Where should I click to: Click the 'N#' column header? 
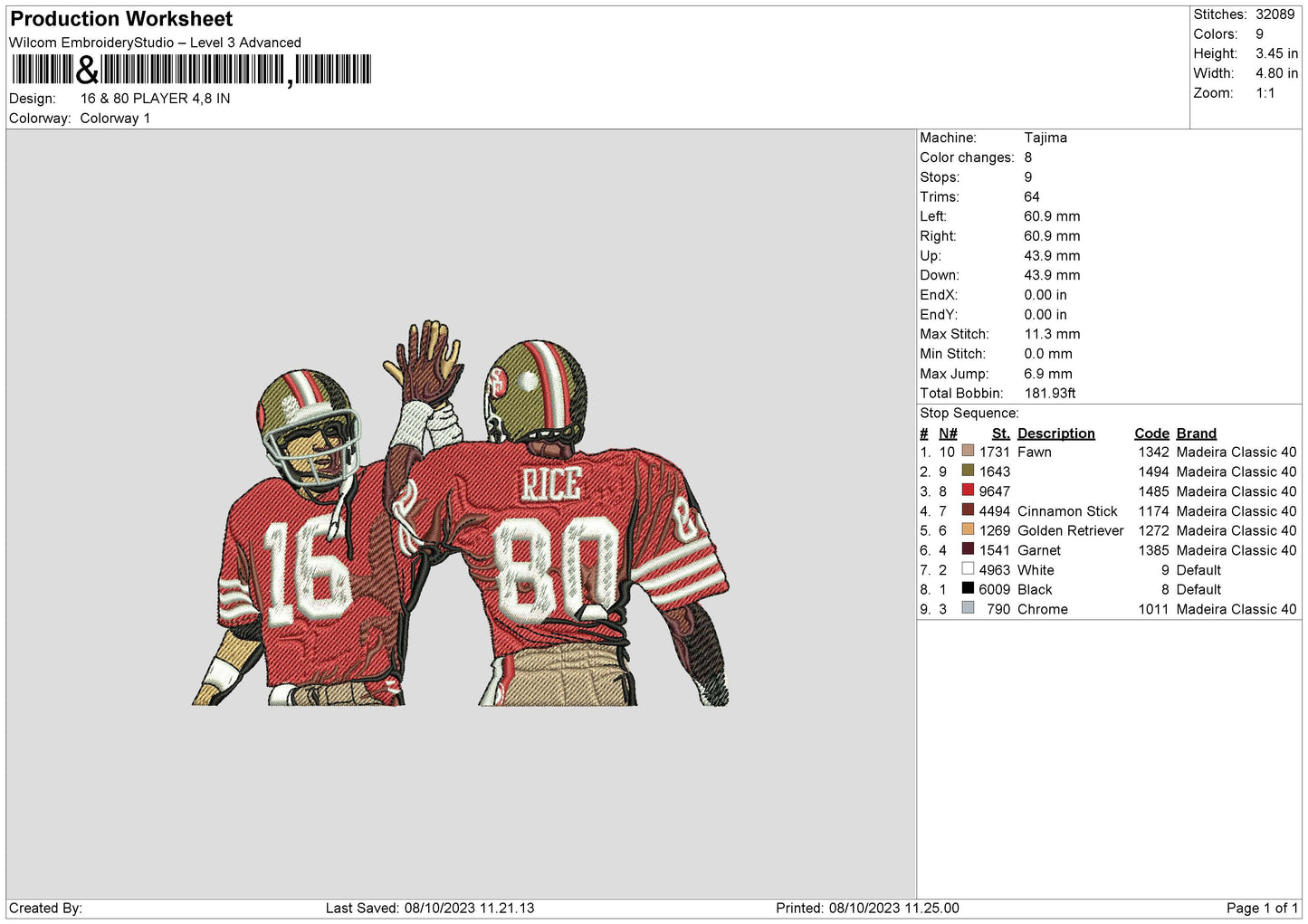point(948,433)
